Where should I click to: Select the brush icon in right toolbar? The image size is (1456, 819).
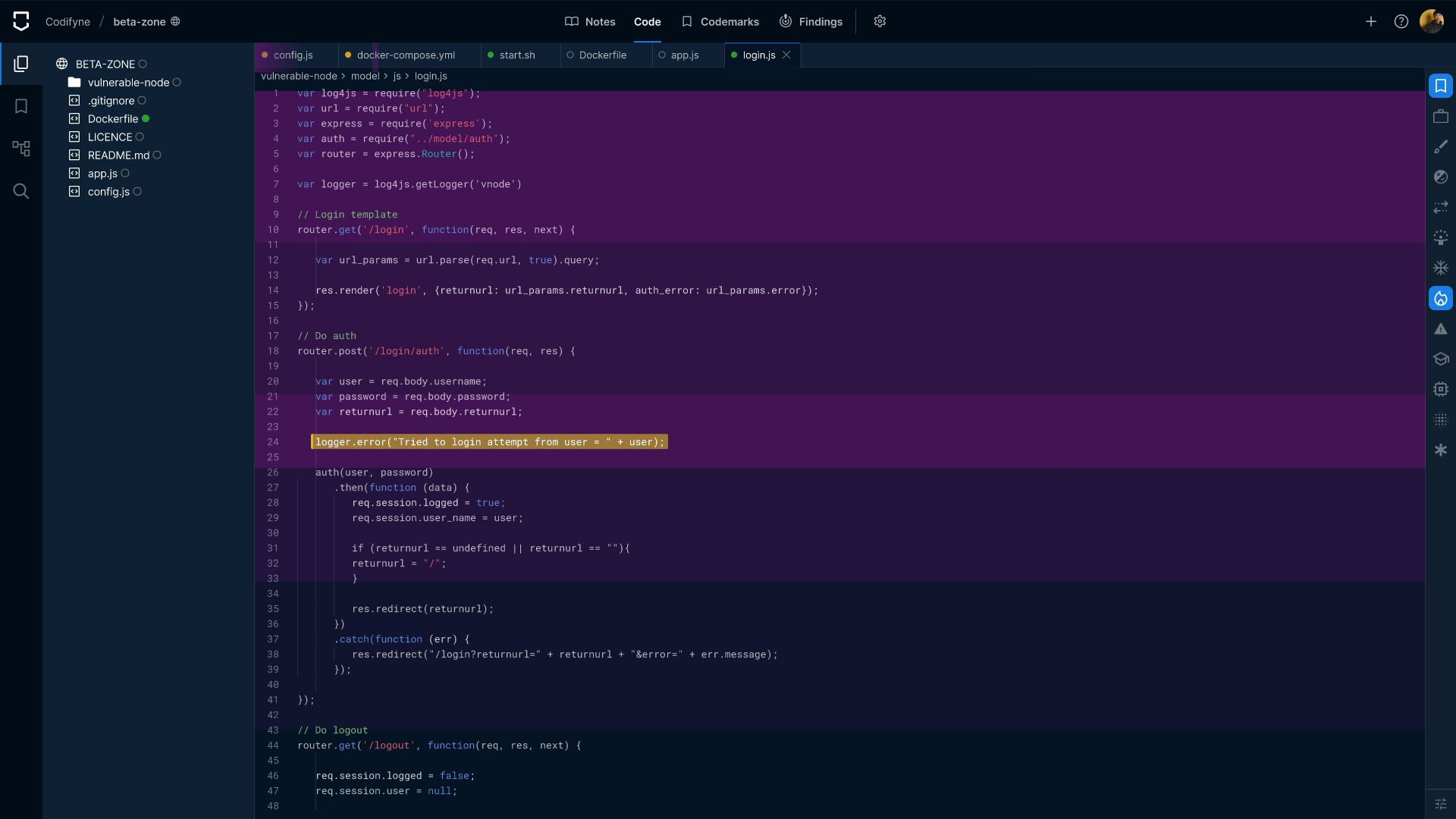coord(1441,146)
